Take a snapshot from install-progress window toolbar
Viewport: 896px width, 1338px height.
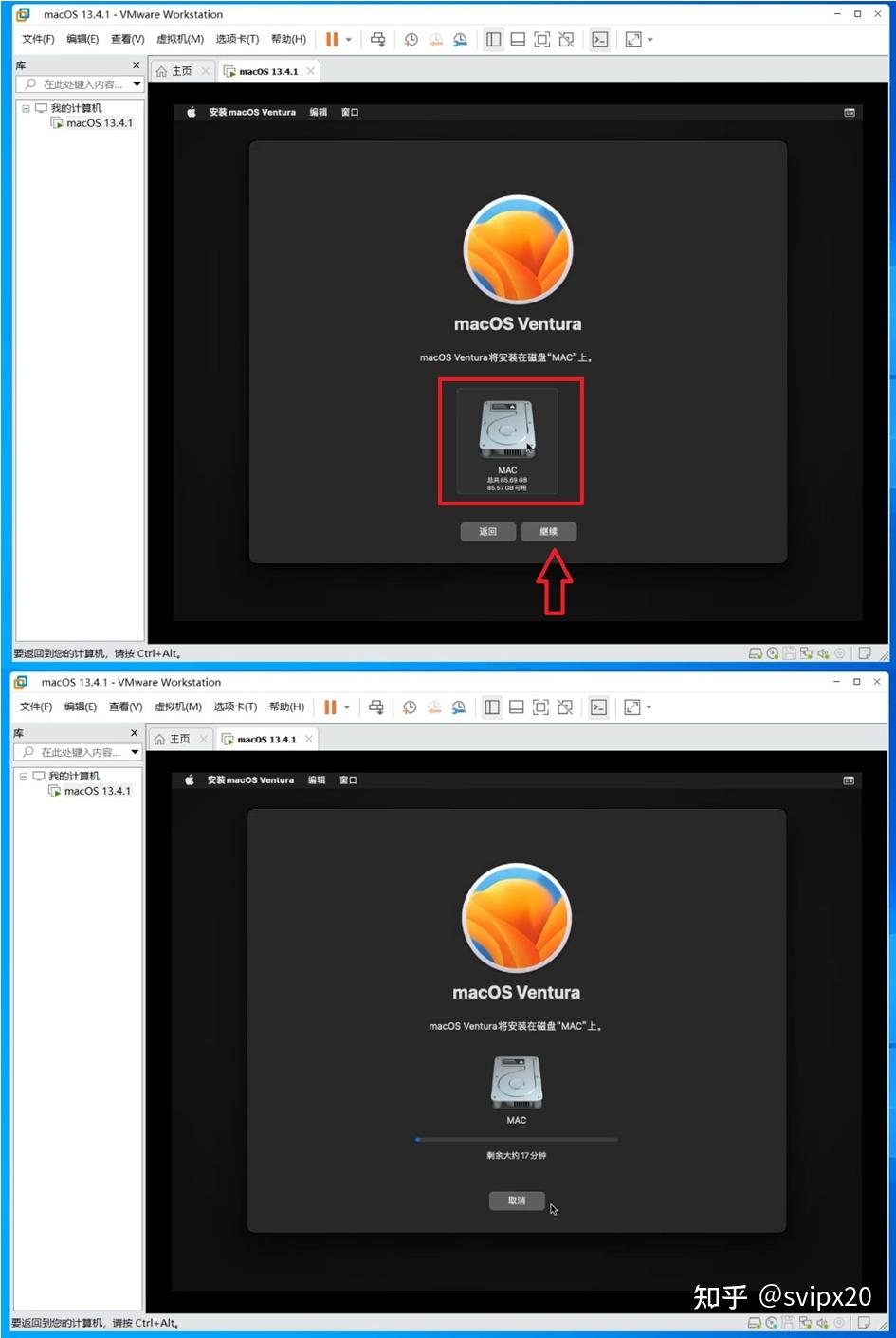(410, 707)
